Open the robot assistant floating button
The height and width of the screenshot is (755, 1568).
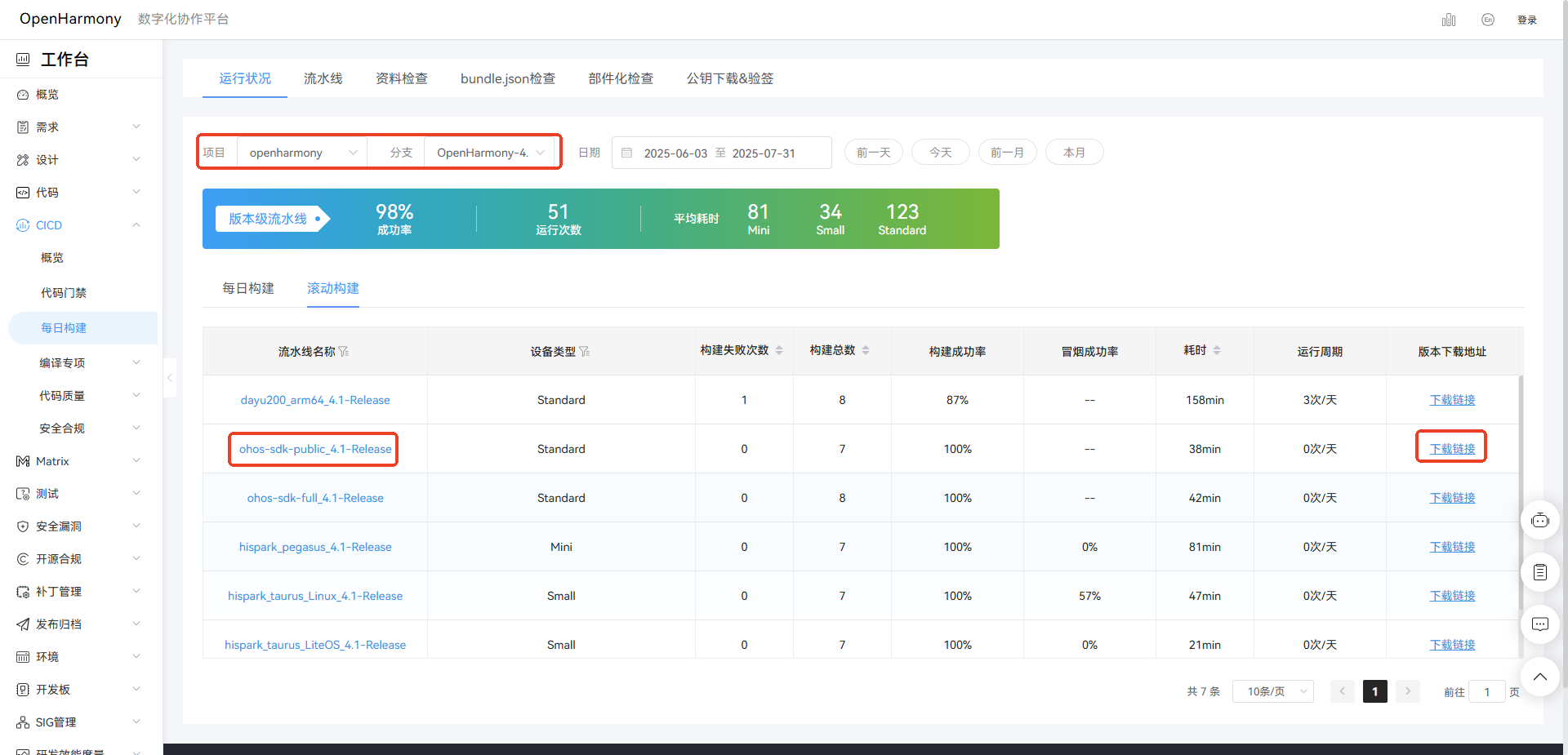click(1540, 520)
